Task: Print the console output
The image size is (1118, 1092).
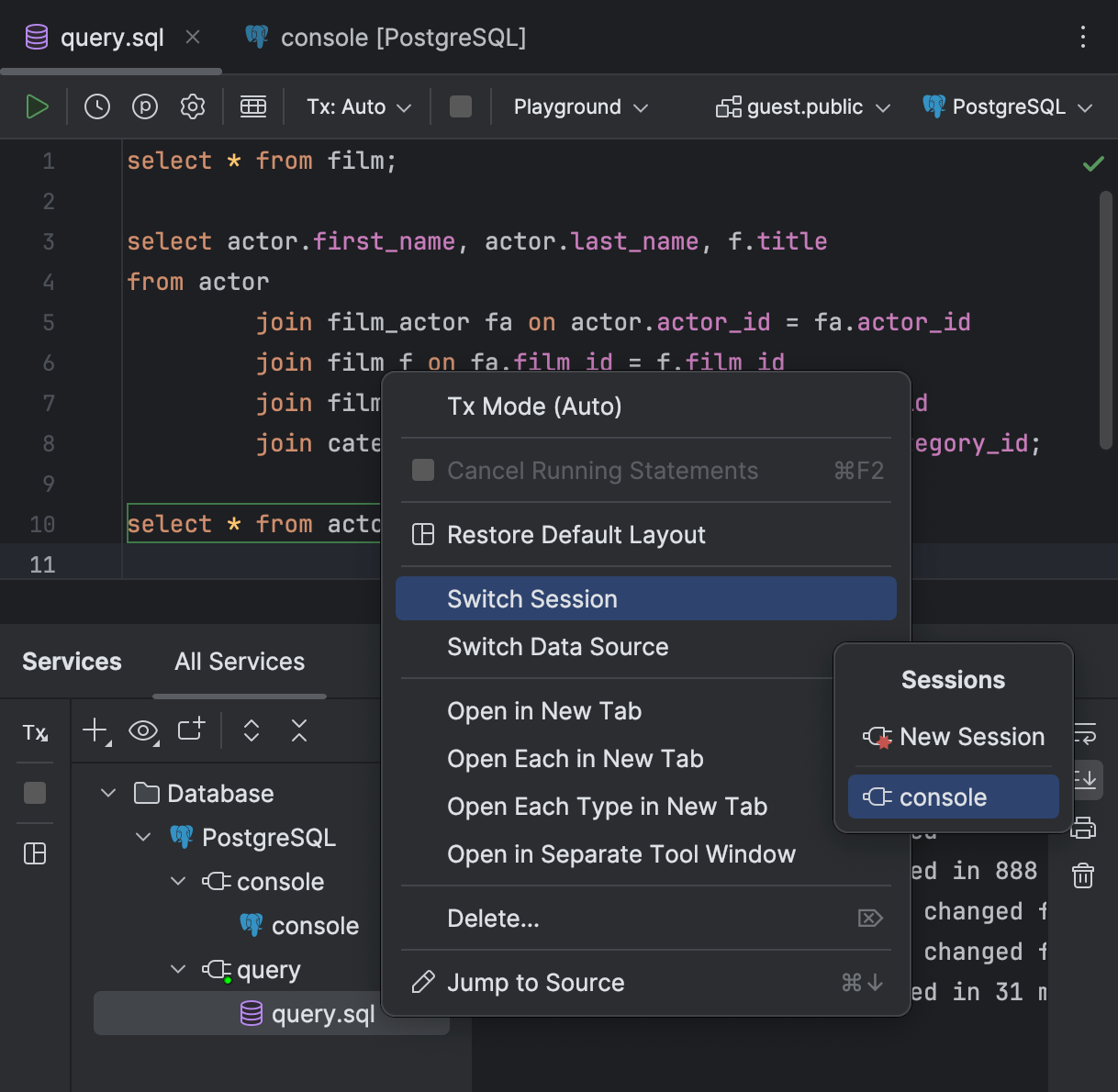Action: click(1083, 828)
